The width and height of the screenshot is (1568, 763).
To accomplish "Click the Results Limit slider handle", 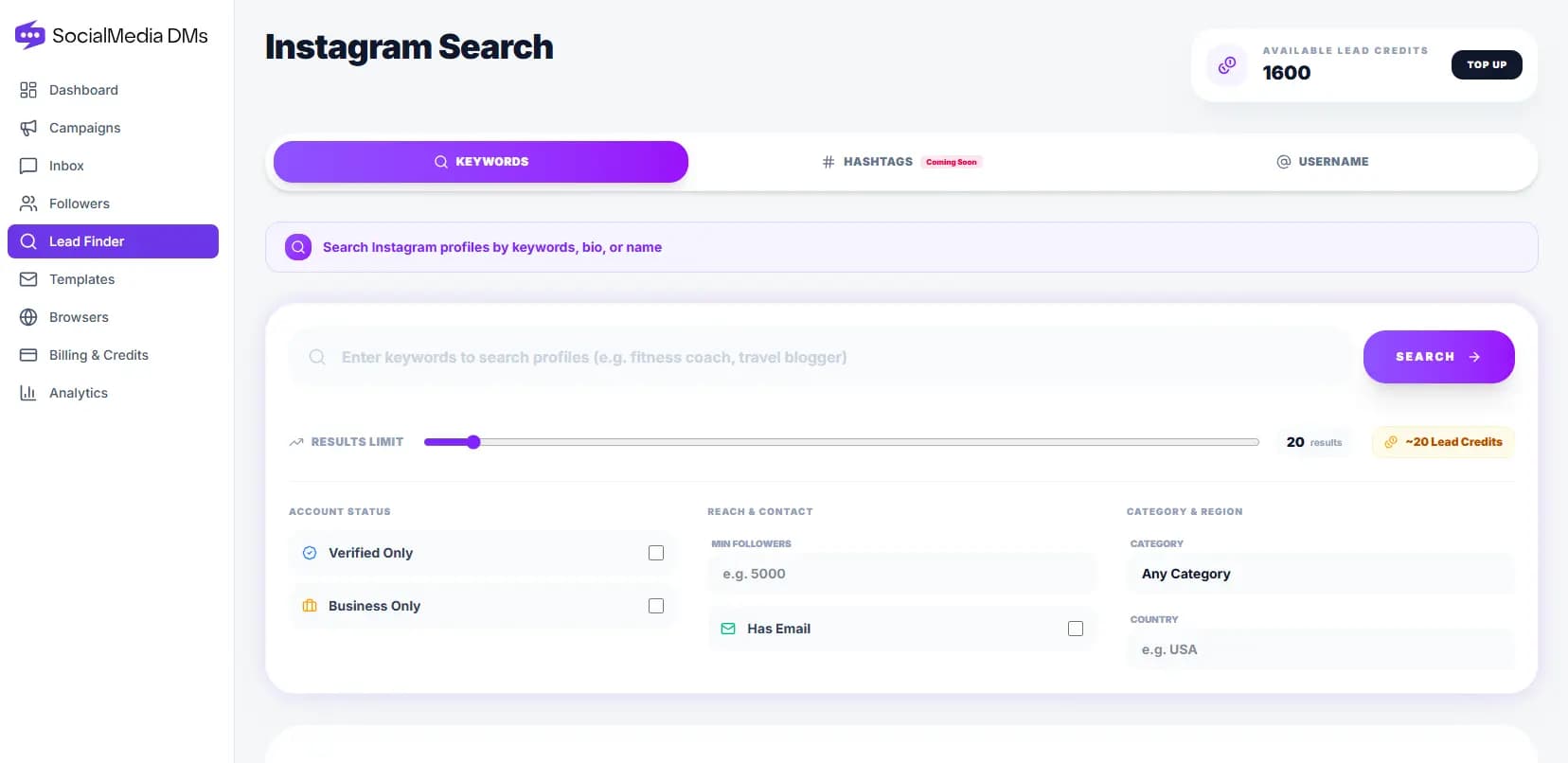I will pyautogui.click(x=473, y=442).
